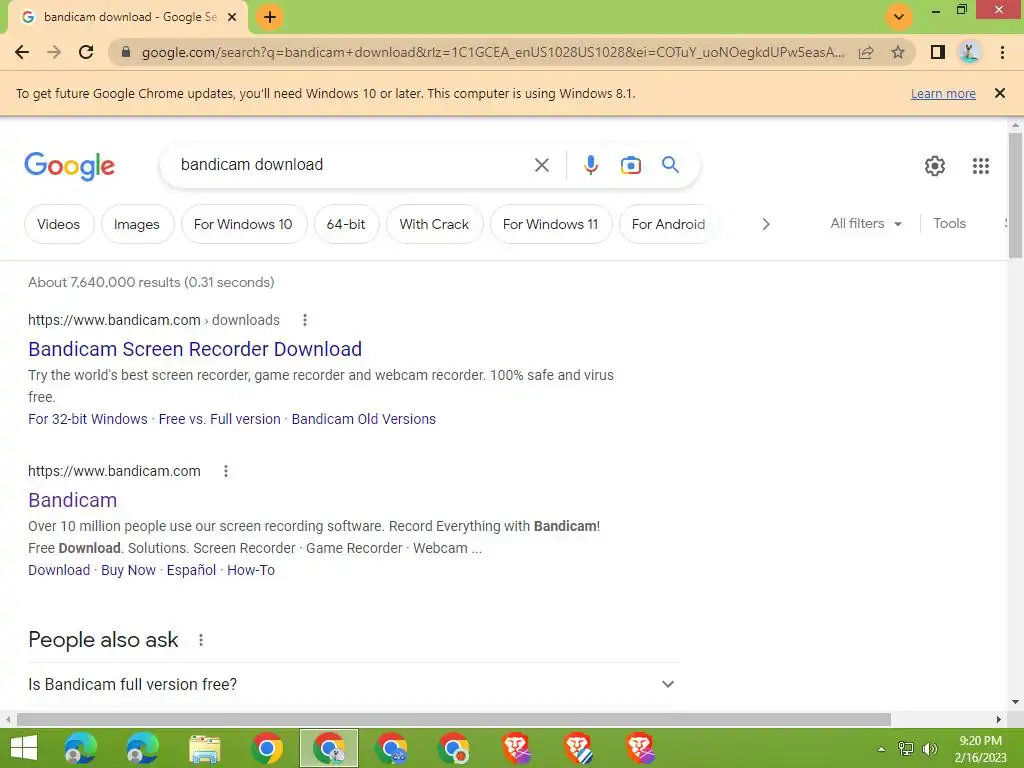The height and width of the screenshot is (768, 1024).
Task: Open the taskbar clock and date
Action: pyautogui.click(x=980, y=749)
